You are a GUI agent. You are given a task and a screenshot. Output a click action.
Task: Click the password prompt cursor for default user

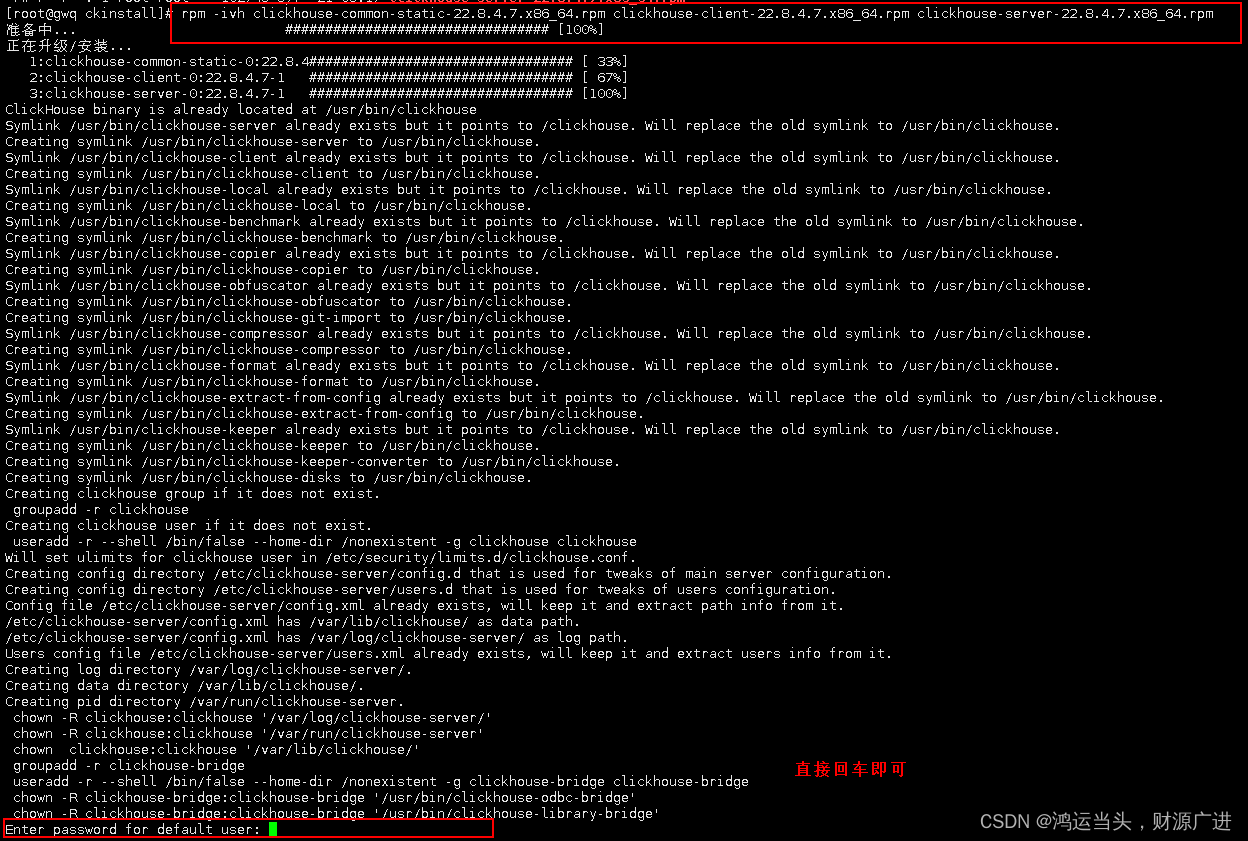tap(273, 829)
